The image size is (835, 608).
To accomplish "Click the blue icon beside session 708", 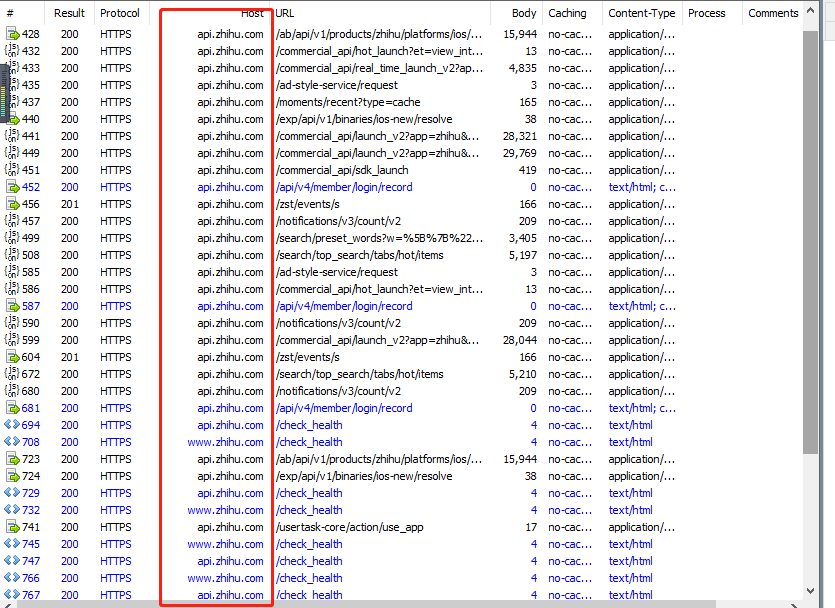I will (12, 442).
